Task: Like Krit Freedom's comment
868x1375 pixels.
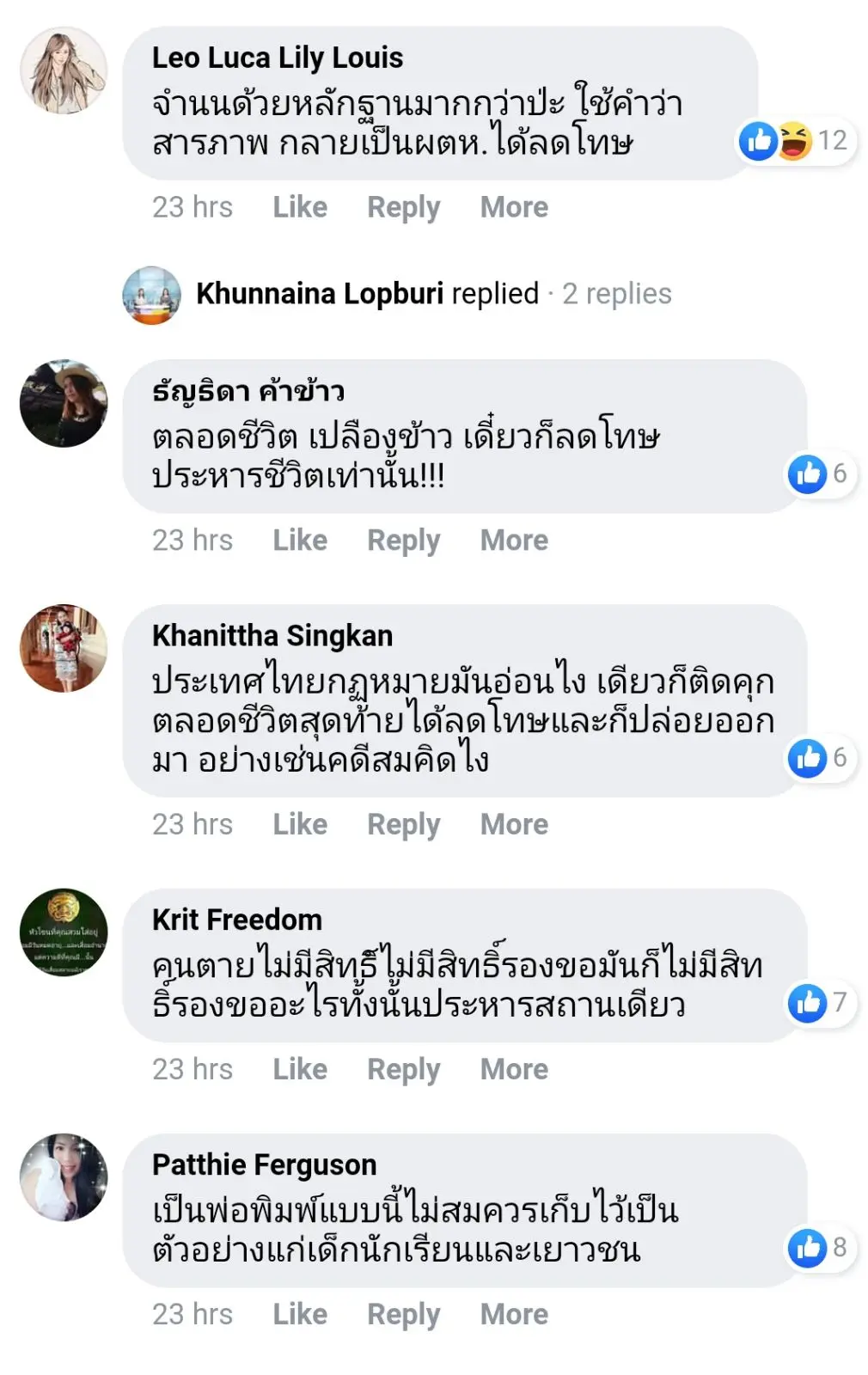Action: (x=300, y=1069)
